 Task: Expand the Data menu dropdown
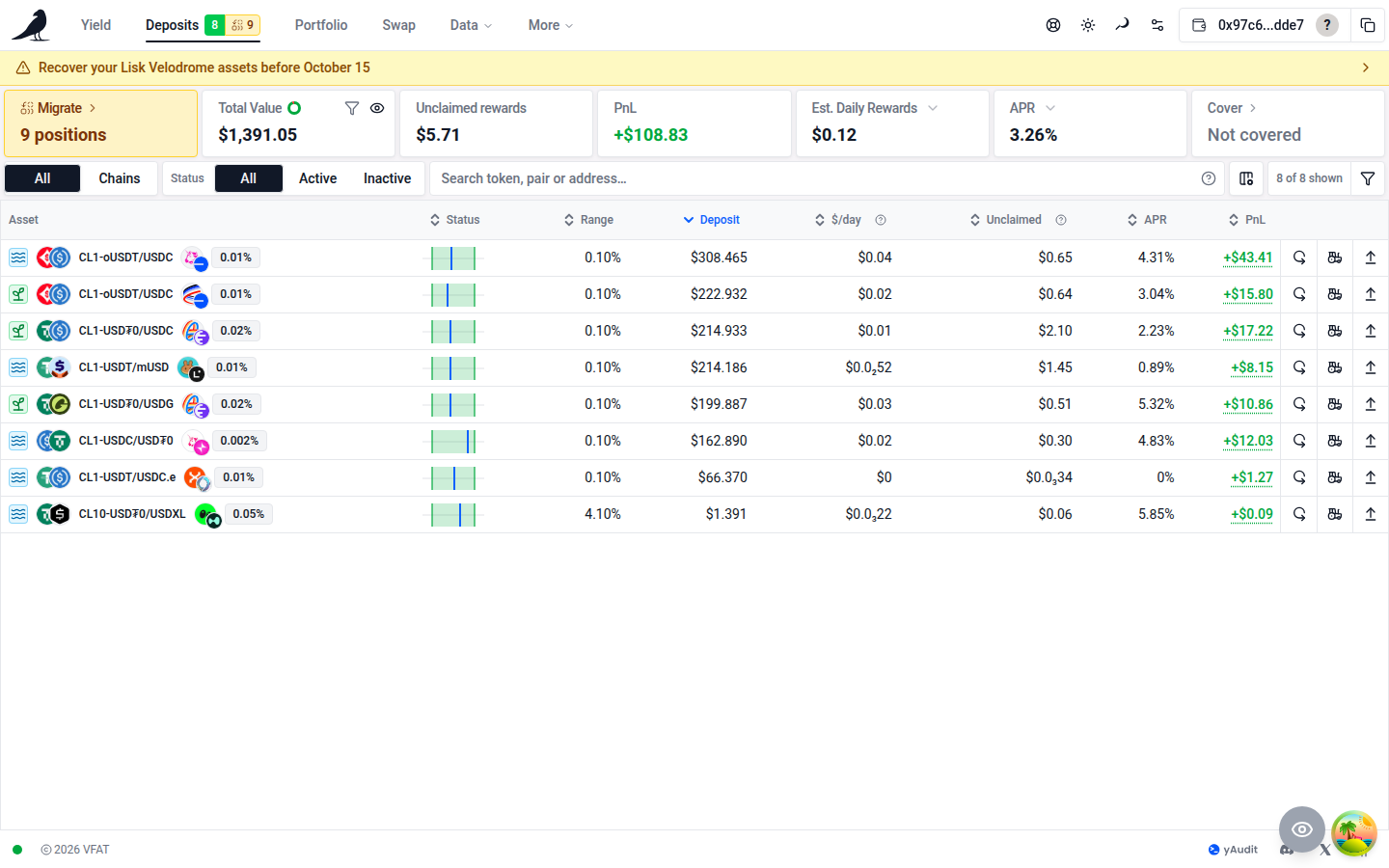(x=471, y=25)
